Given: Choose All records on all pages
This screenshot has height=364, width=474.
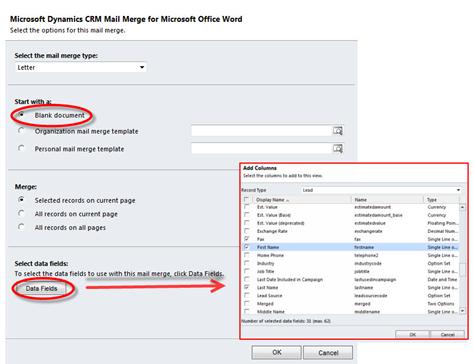Looking at the screenshot, I should pos(21,227).
